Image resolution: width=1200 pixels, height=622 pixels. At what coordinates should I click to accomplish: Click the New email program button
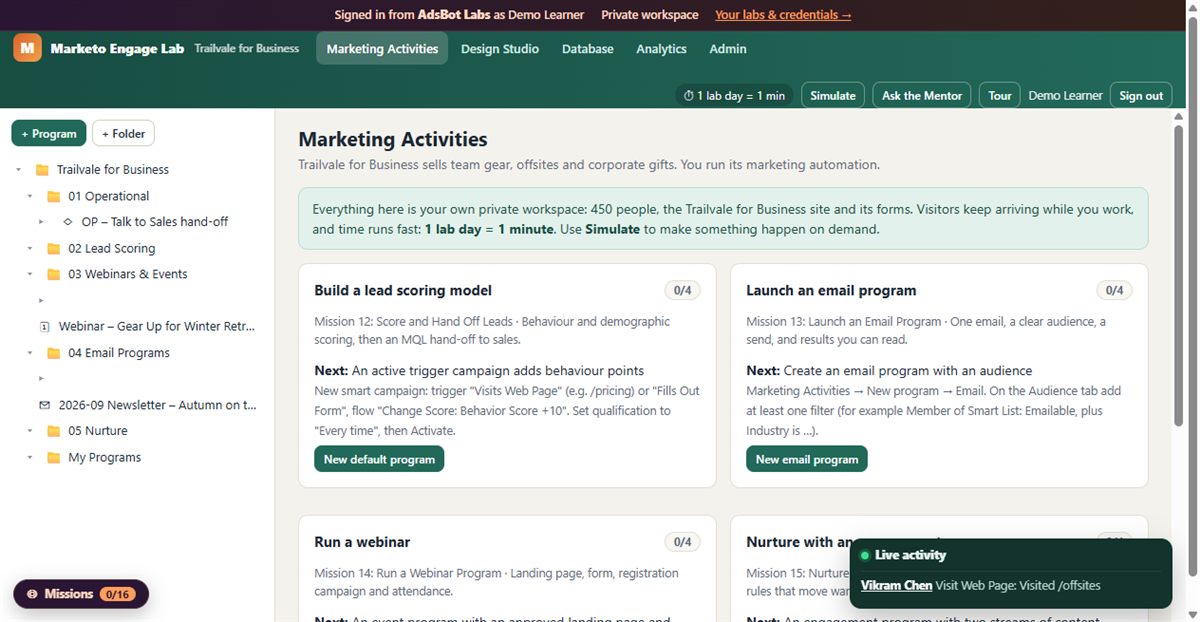[x=807, y=459]
